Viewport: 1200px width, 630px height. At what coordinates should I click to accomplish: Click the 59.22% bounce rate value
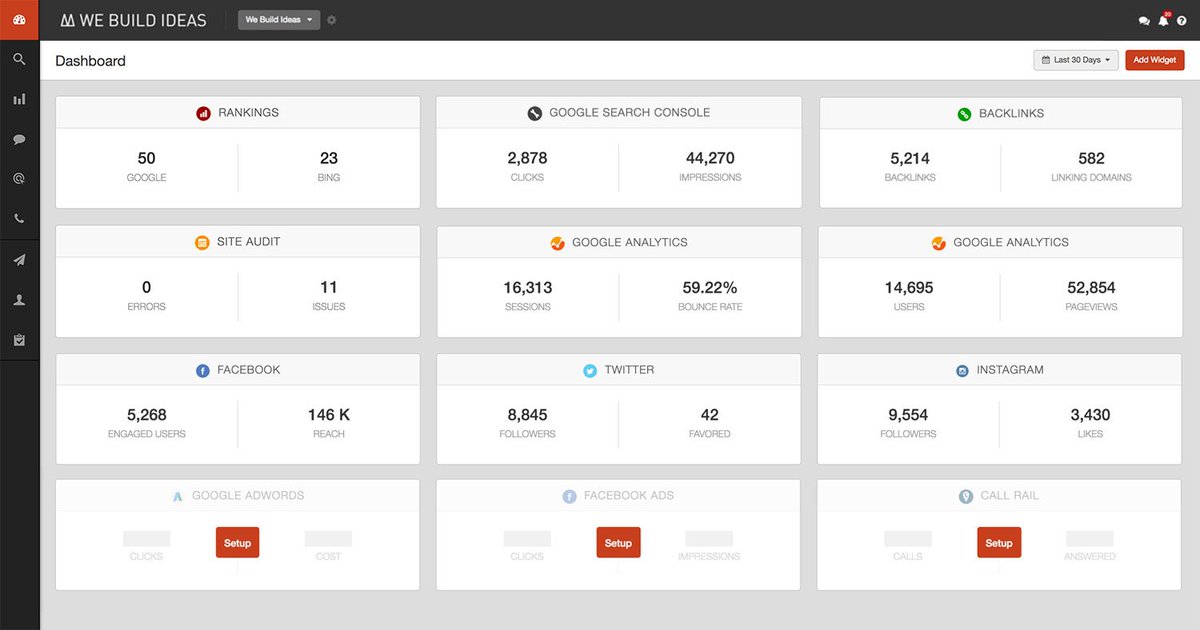pyautogui.click(x=710, y=287)
